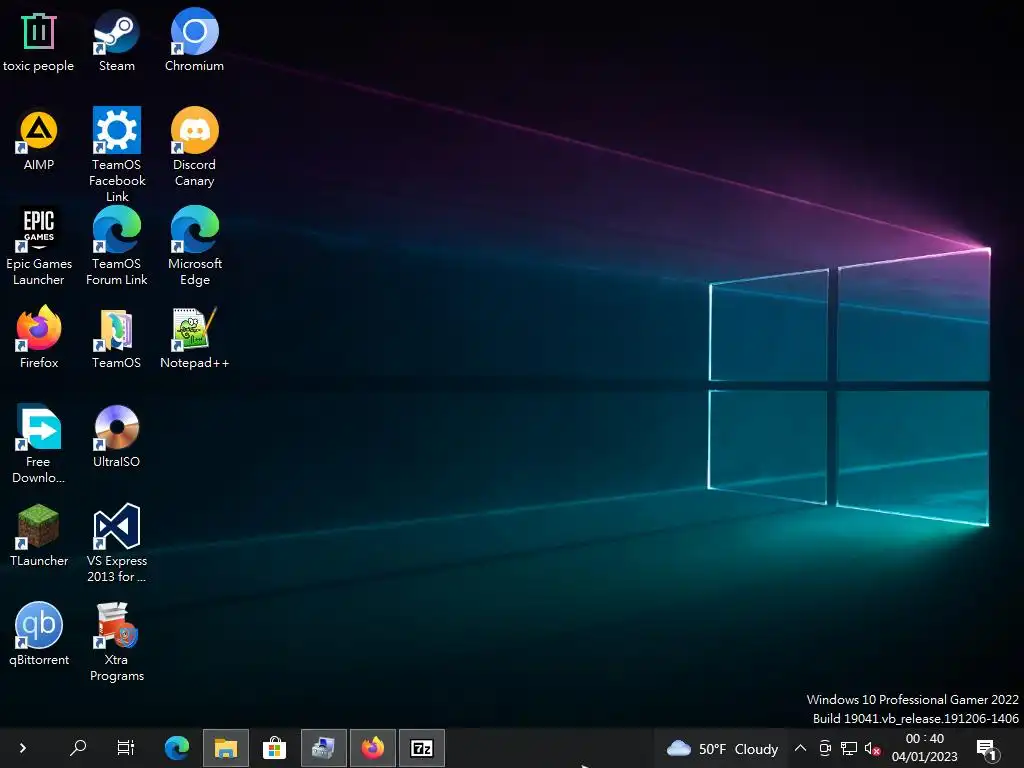Viewport: 1024px width, 768px height.
Task: Open taskbar search magnifier
Action: (x=78, y=748)
